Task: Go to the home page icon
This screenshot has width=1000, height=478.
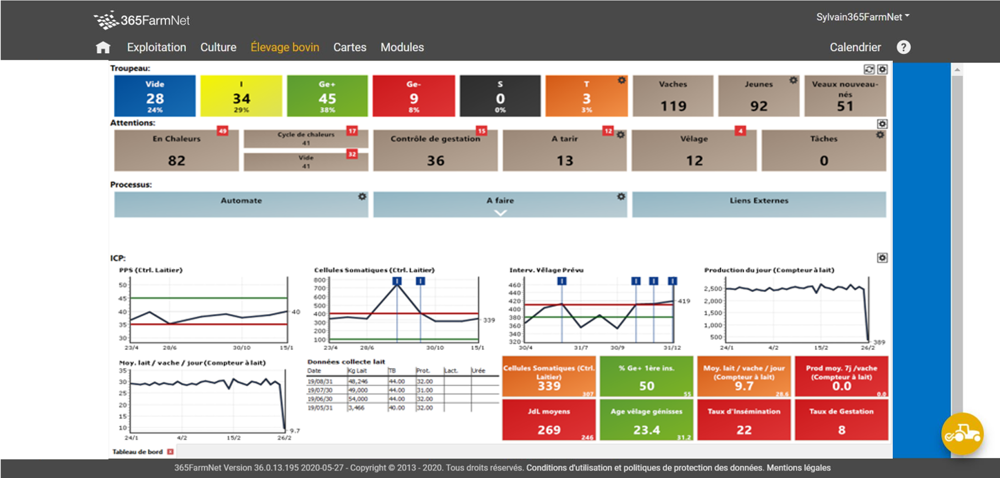Action: 102,47
